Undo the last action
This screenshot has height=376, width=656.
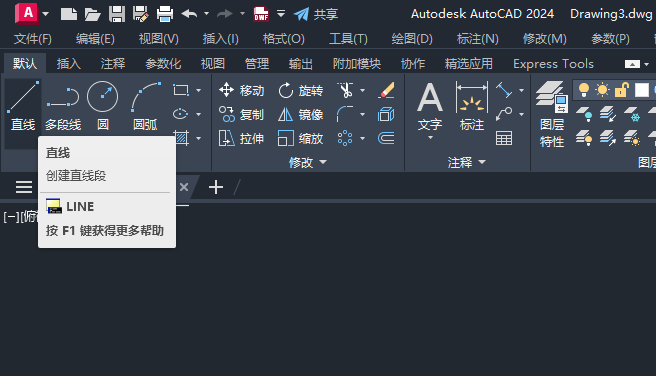[x=190, y=14]
